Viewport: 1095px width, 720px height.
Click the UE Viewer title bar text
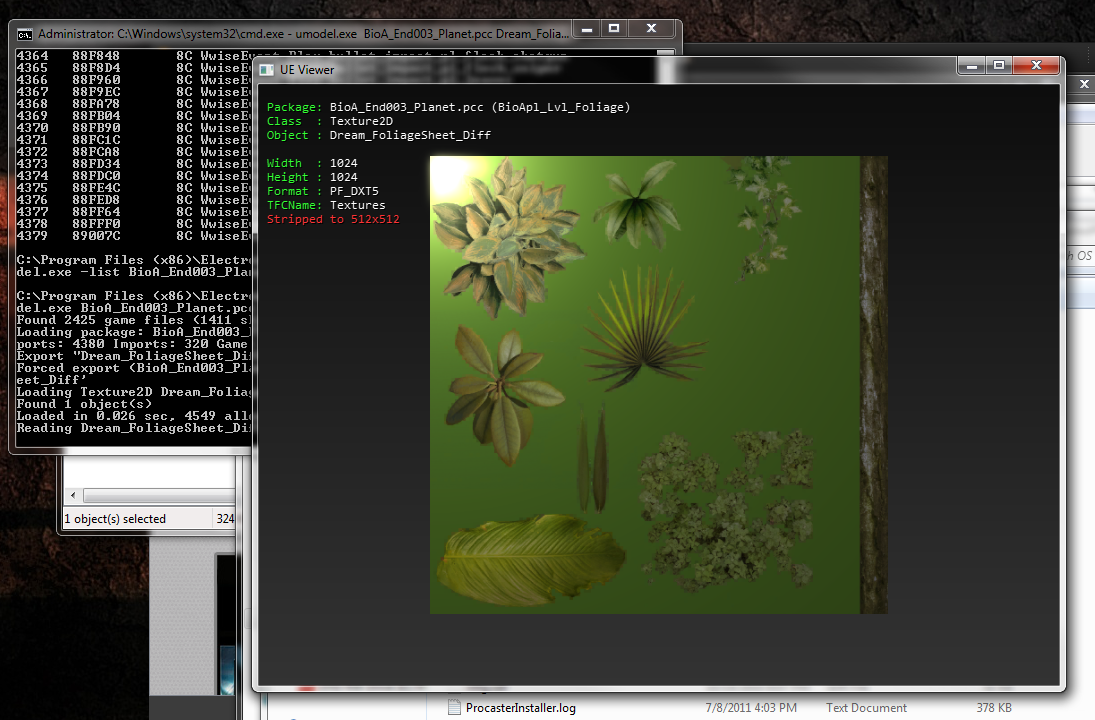point(307,69)
